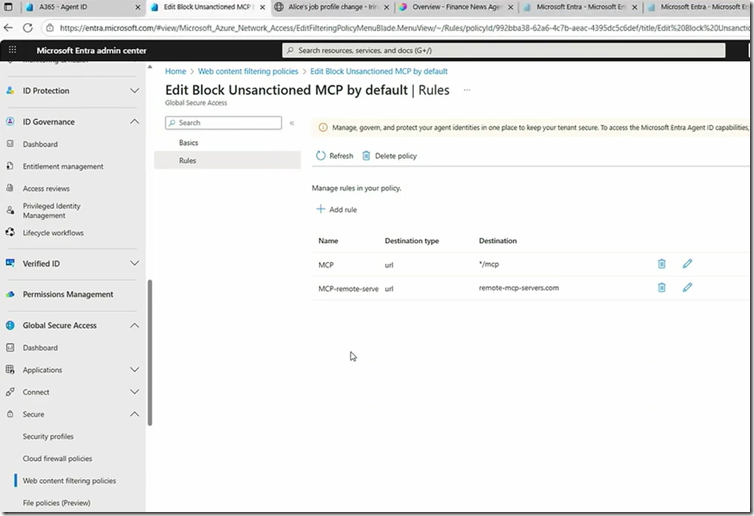Delete the MCP-remote-serve rule trash icon
The width and height of the screenshot is (754, 516).
click(x=662, y=287)
